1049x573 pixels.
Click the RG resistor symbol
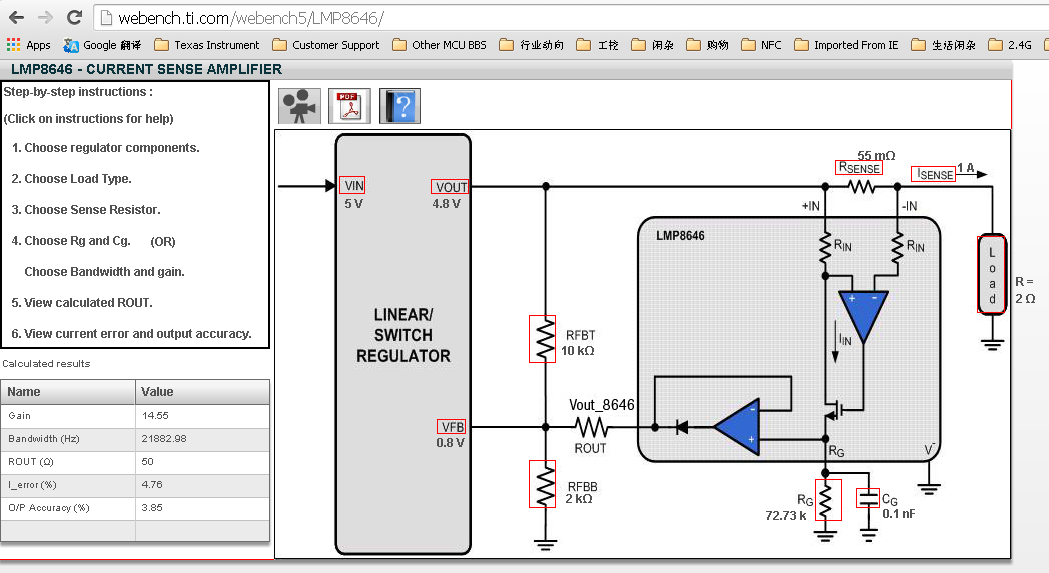828,500
